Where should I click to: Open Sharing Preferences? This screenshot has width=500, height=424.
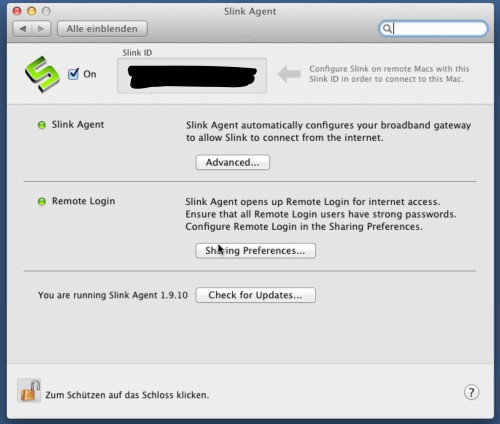255,251
